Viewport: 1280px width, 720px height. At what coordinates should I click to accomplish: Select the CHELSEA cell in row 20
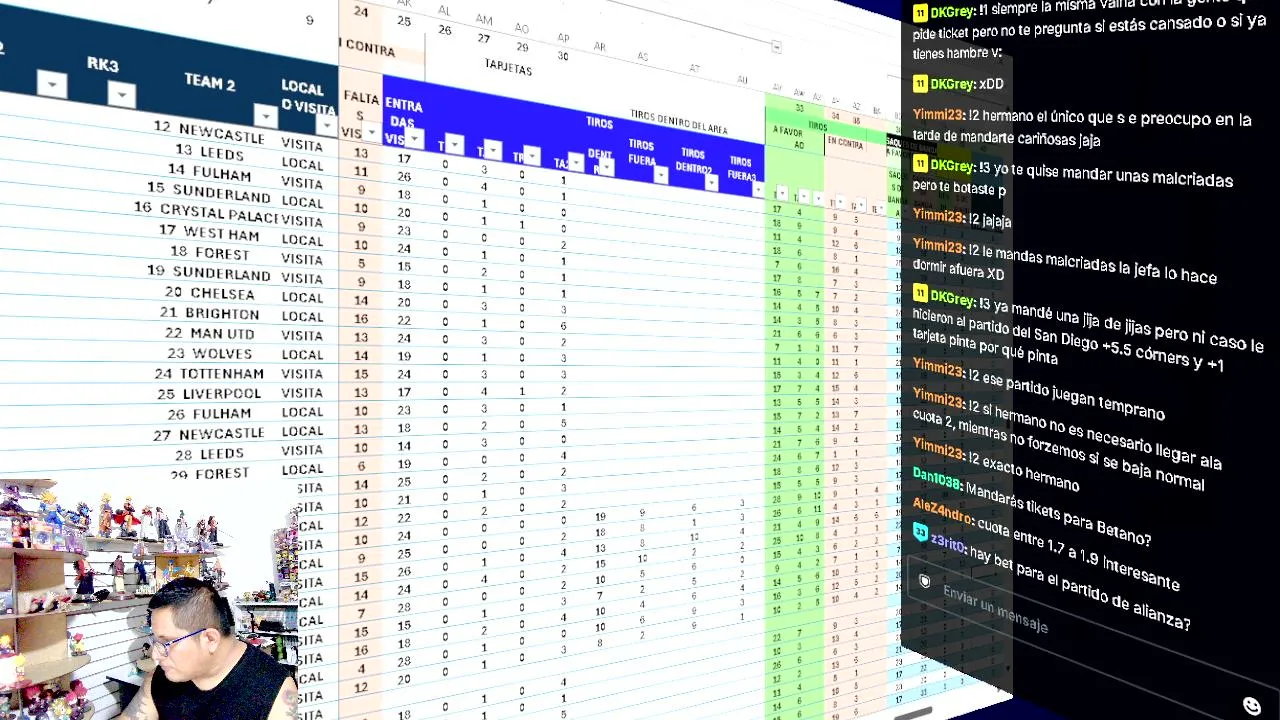pos(223,293)
